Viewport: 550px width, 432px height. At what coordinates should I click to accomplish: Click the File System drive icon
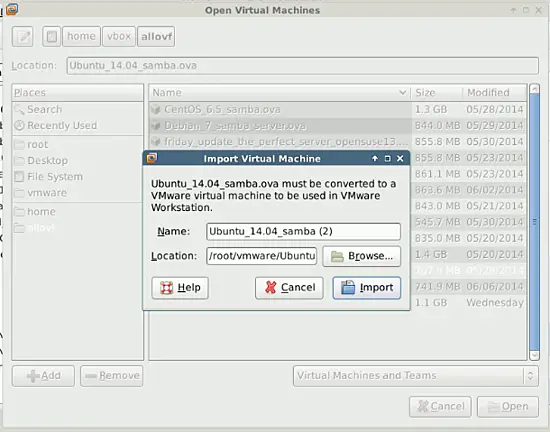(x=20, y=177)
